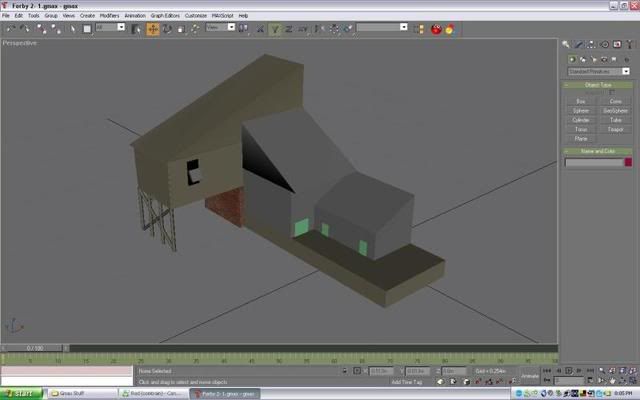Open the Display command panel tab
Image resolution: width=640 pixels, height=400 pixels.
[x=617, y=44]
